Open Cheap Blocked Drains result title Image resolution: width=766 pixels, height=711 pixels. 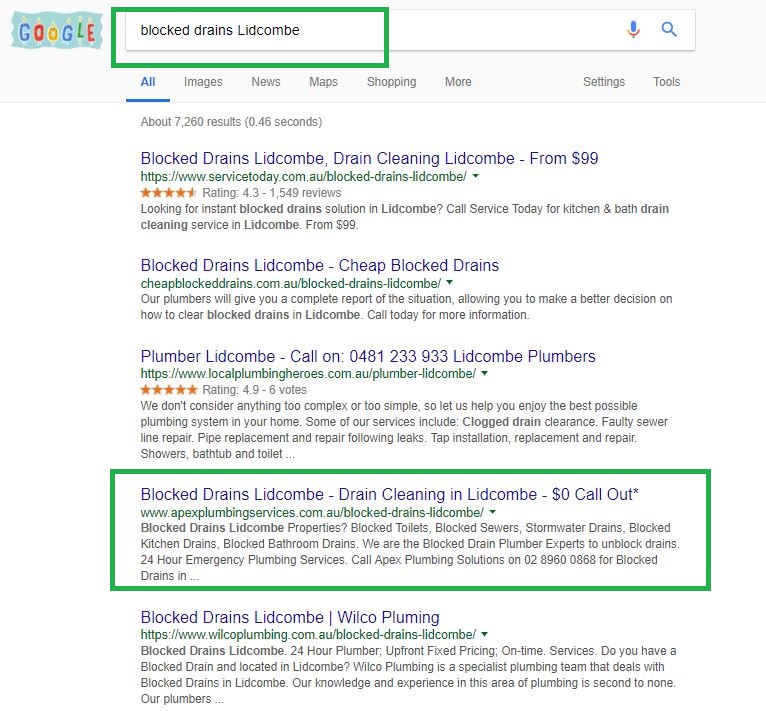tap(320, 265)
